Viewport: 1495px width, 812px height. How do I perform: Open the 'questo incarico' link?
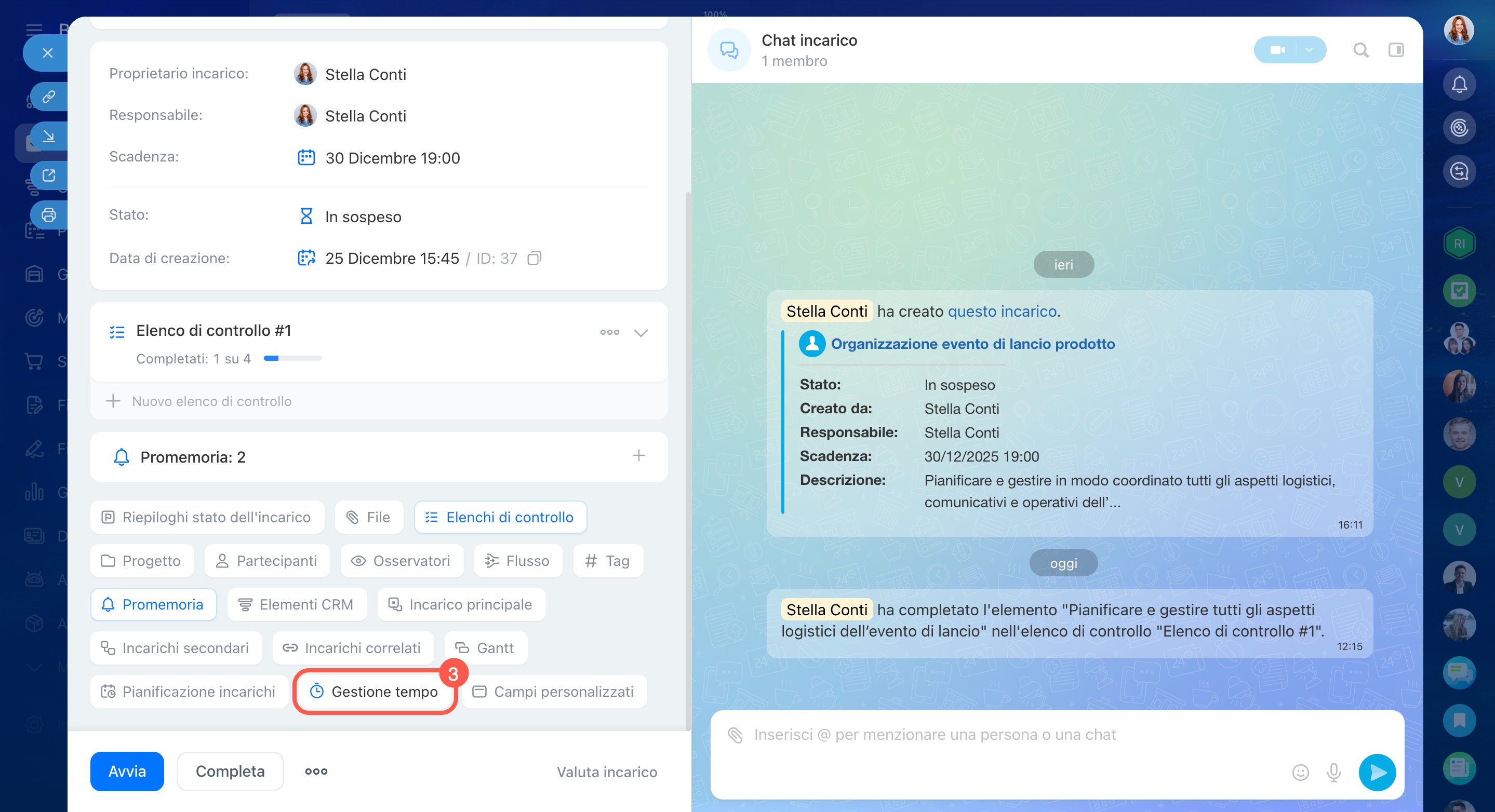[x=1002, y=312]
